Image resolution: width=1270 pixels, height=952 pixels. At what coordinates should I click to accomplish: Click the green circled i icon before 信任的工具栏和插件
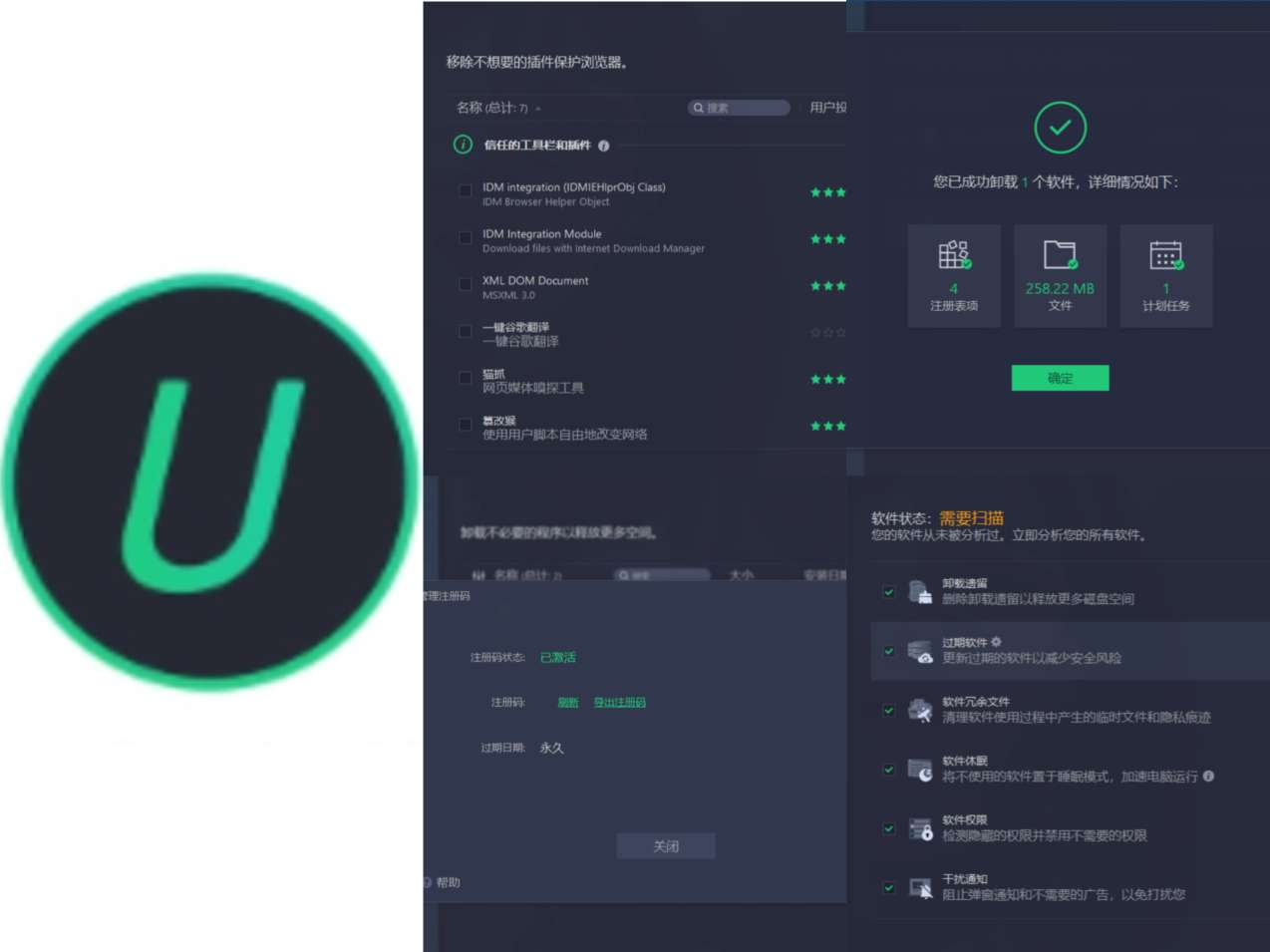click(x=463, y=145)
